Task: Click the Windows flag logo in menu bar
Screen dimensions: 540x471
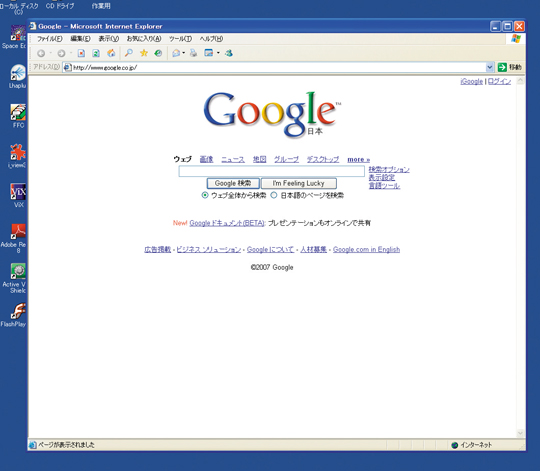Action: (x=516, y=39)
